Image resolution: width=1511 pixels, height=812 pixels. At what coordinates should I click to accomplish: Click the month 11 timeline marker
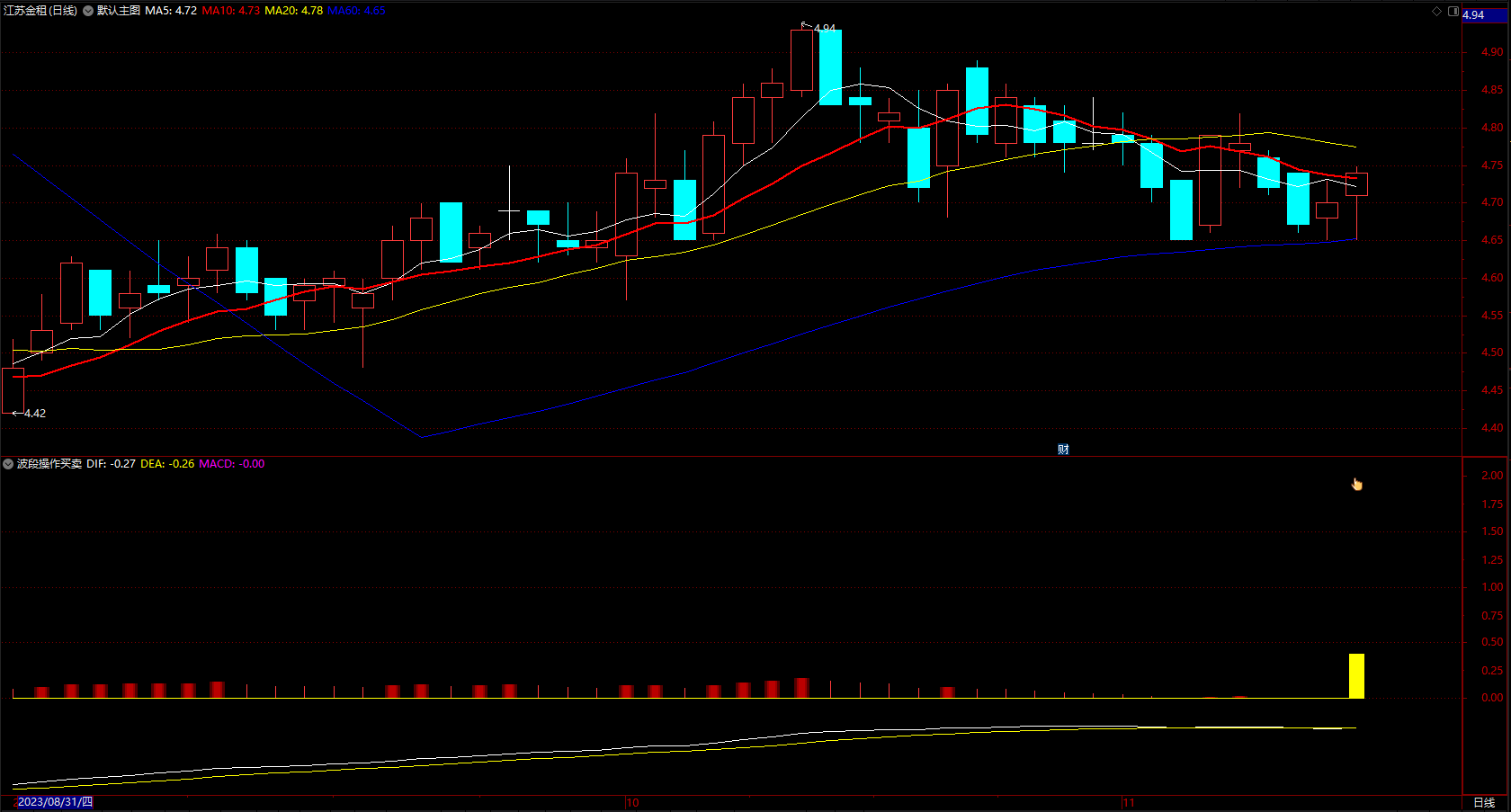(1128, 802)
